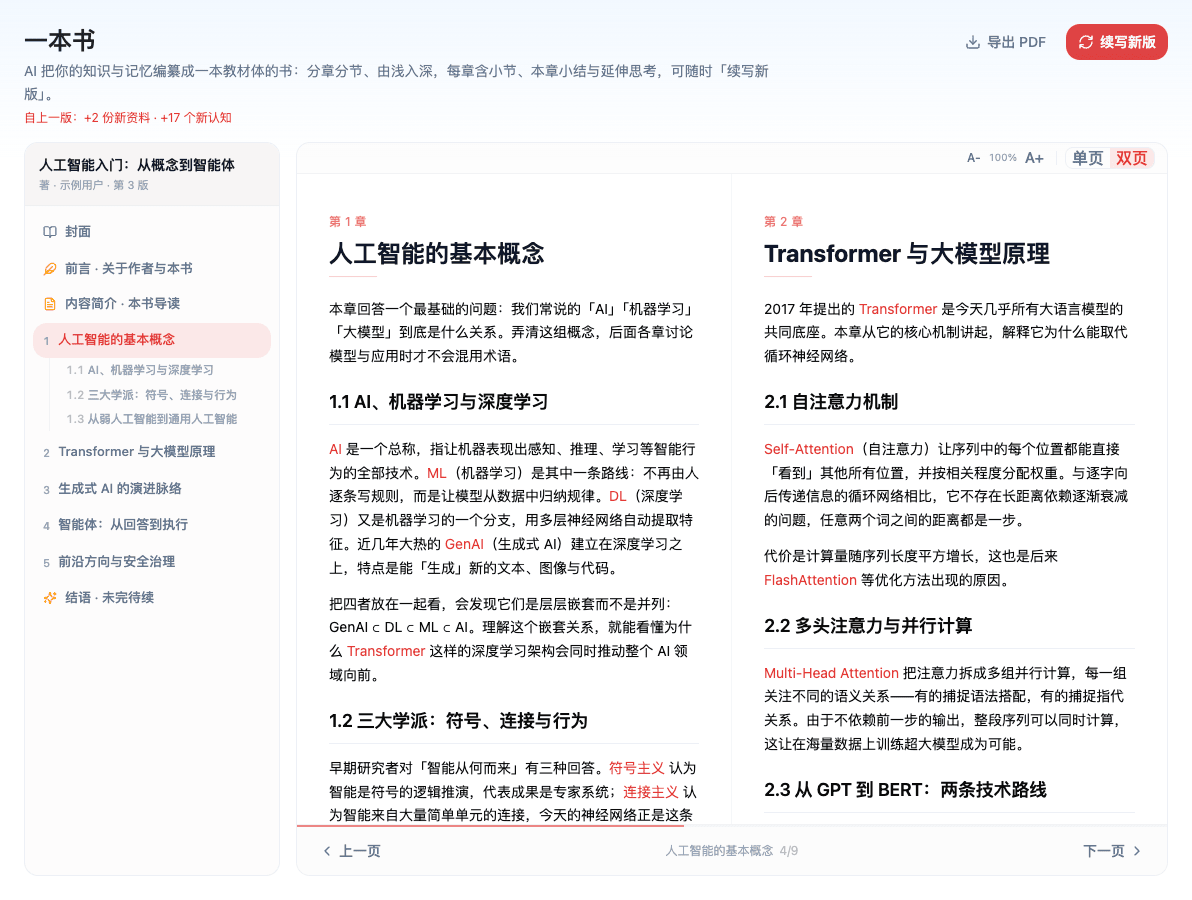Click heading 2.3 从 GPT 到 BERT：两条技术路线
1192x900 pixels.
tap(905, 791)
